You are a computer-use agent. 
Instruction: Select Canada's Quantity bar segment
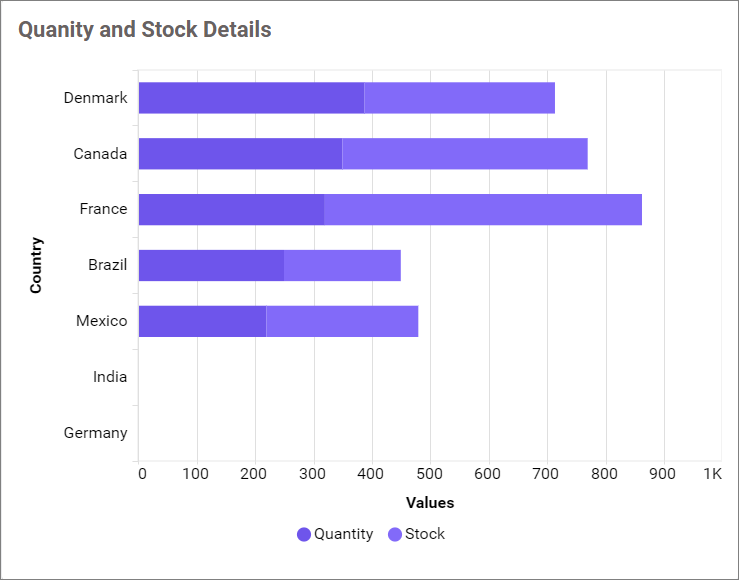(x=240, y=154)
